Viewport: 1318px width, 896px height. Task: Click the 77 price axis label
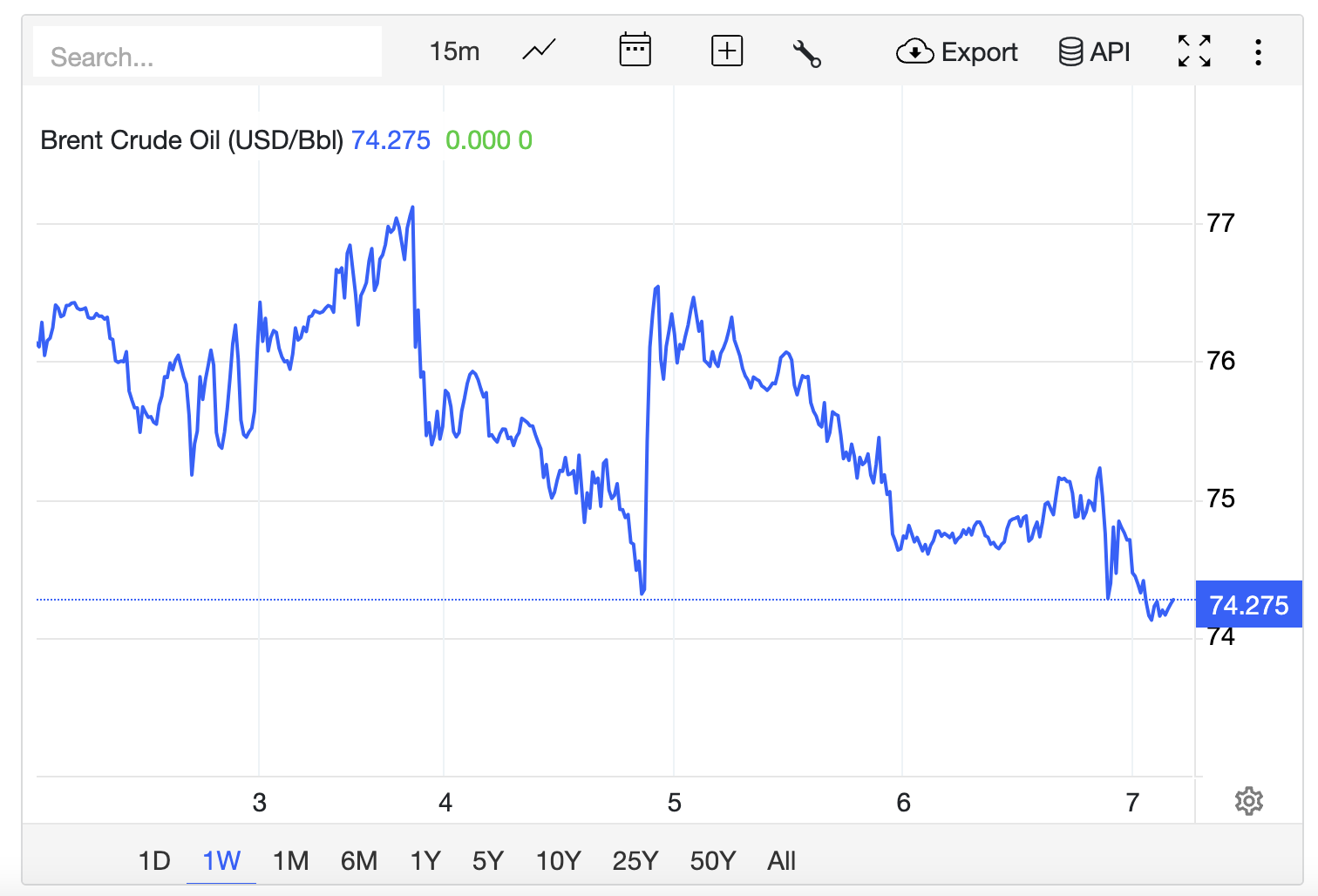1220,223
